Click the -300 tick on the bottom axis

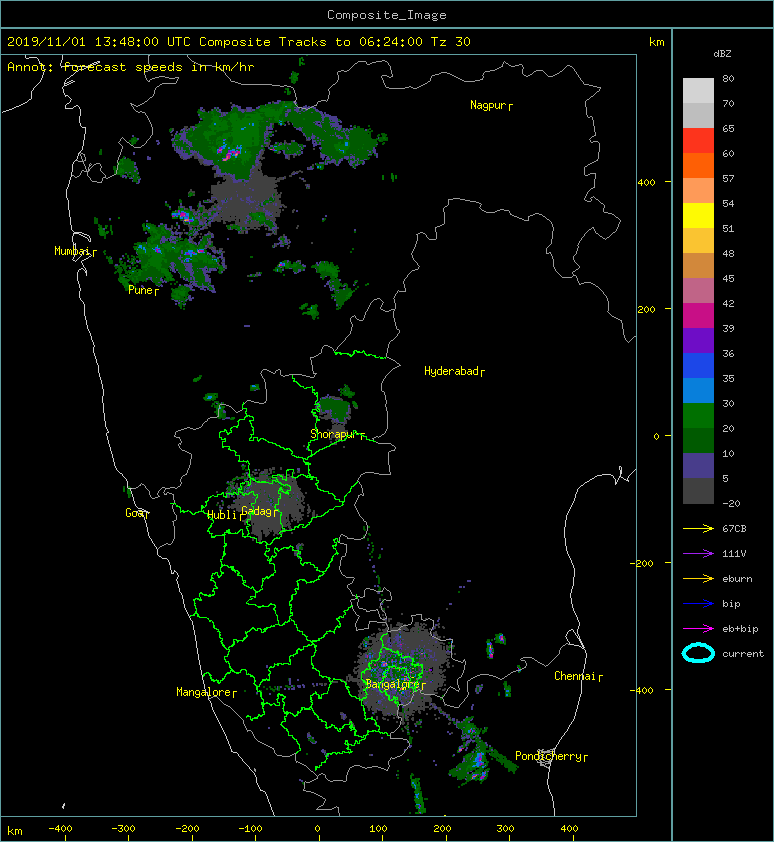point(124,829)
